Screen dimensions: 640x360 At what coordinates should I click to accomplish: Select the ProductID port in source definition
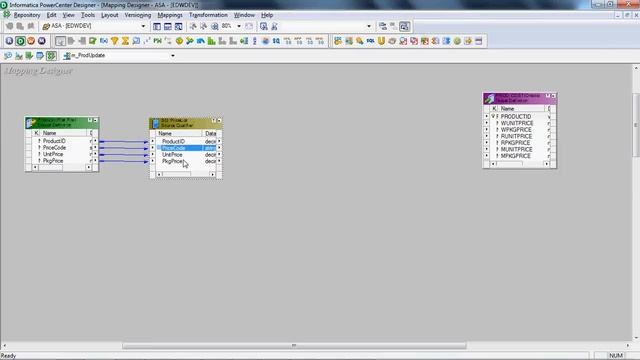coord(54,141)
